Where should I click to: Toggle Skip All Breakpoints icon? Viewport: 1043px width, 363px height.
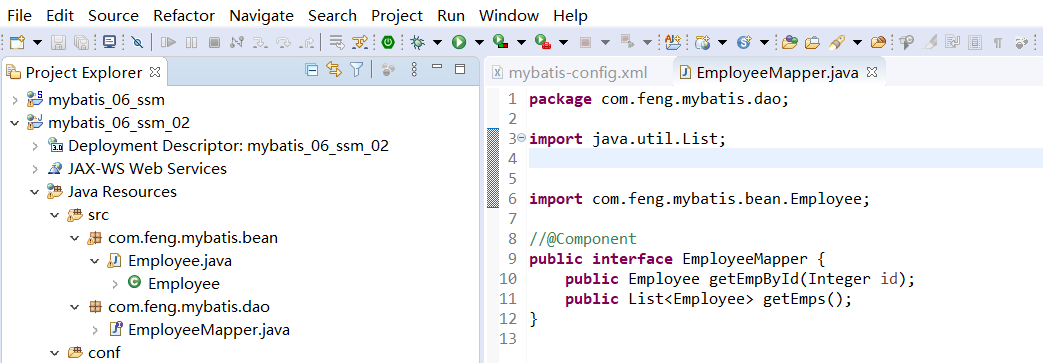point(138,43)
